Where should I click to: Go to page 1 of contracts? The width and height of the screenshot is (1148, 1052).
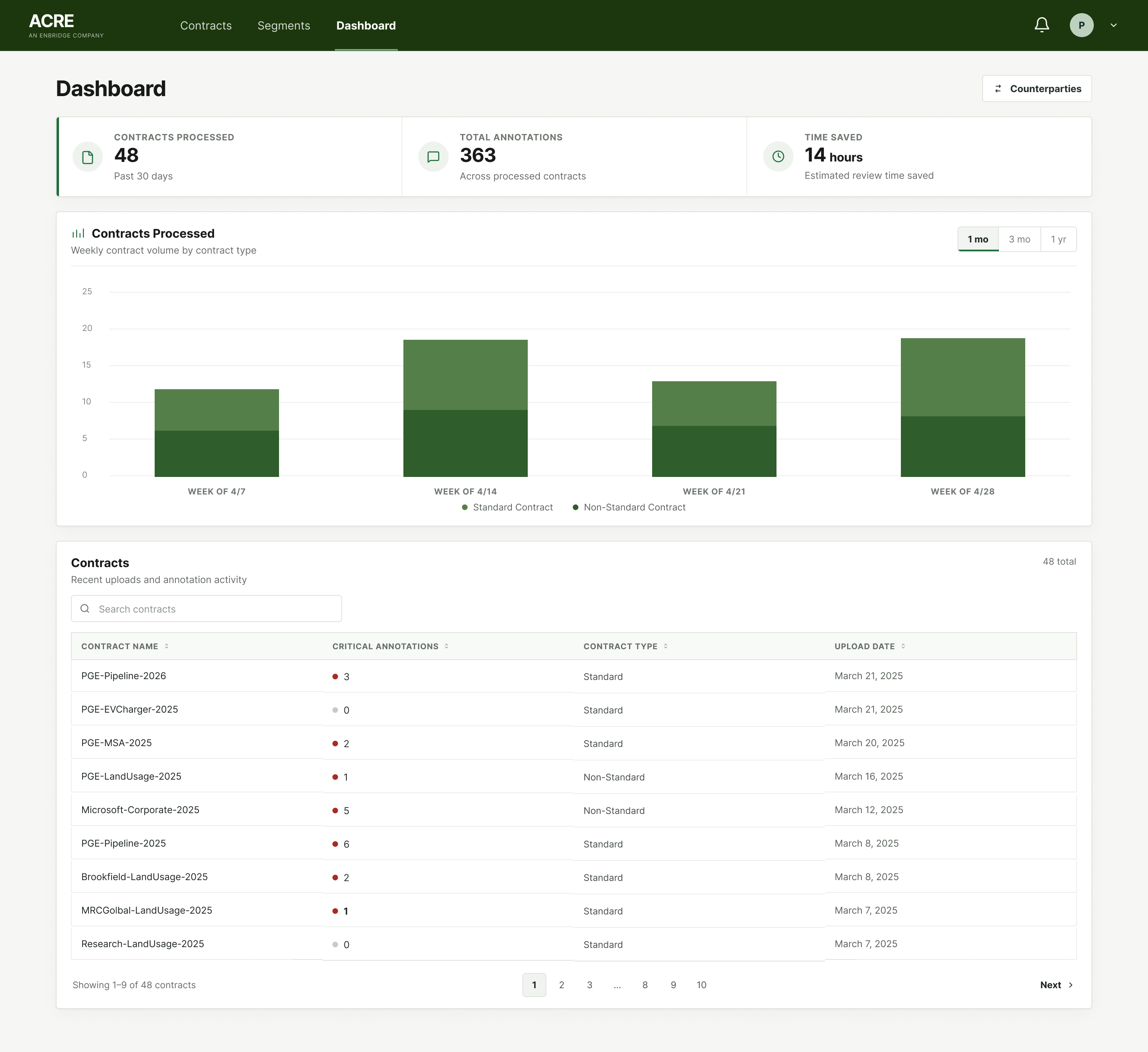click(x=534, y=985)
